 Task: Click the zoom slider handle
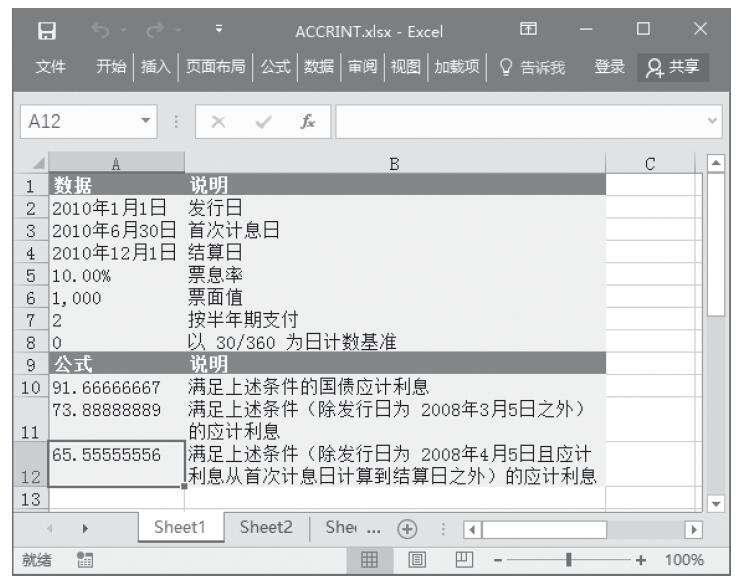click(569, 560)
